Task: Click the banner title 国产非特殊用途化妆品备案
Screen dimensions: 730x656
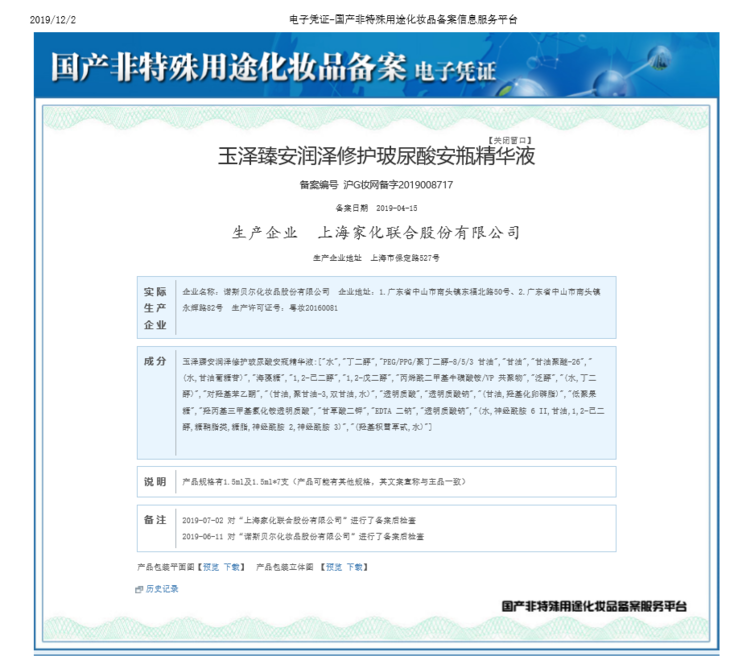Action: click(x=228, y=67)
